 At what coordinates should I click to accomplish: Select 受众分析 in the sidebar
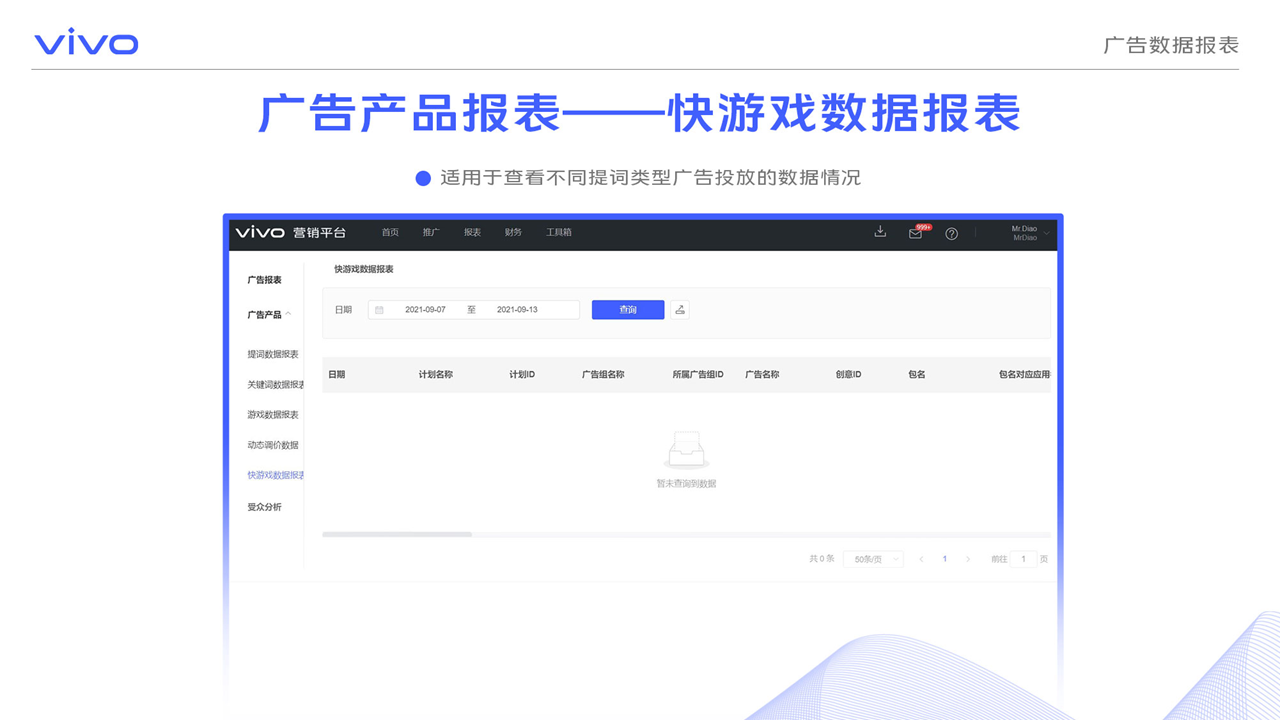265,507
